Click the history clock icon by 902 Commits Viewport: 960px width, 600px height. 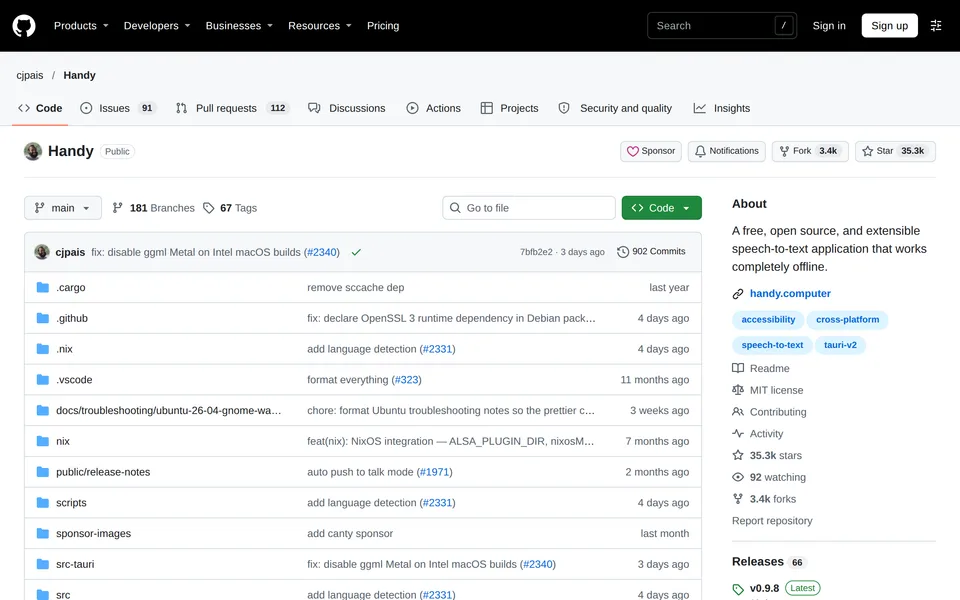pyautogui.click(x=623, y=252)
